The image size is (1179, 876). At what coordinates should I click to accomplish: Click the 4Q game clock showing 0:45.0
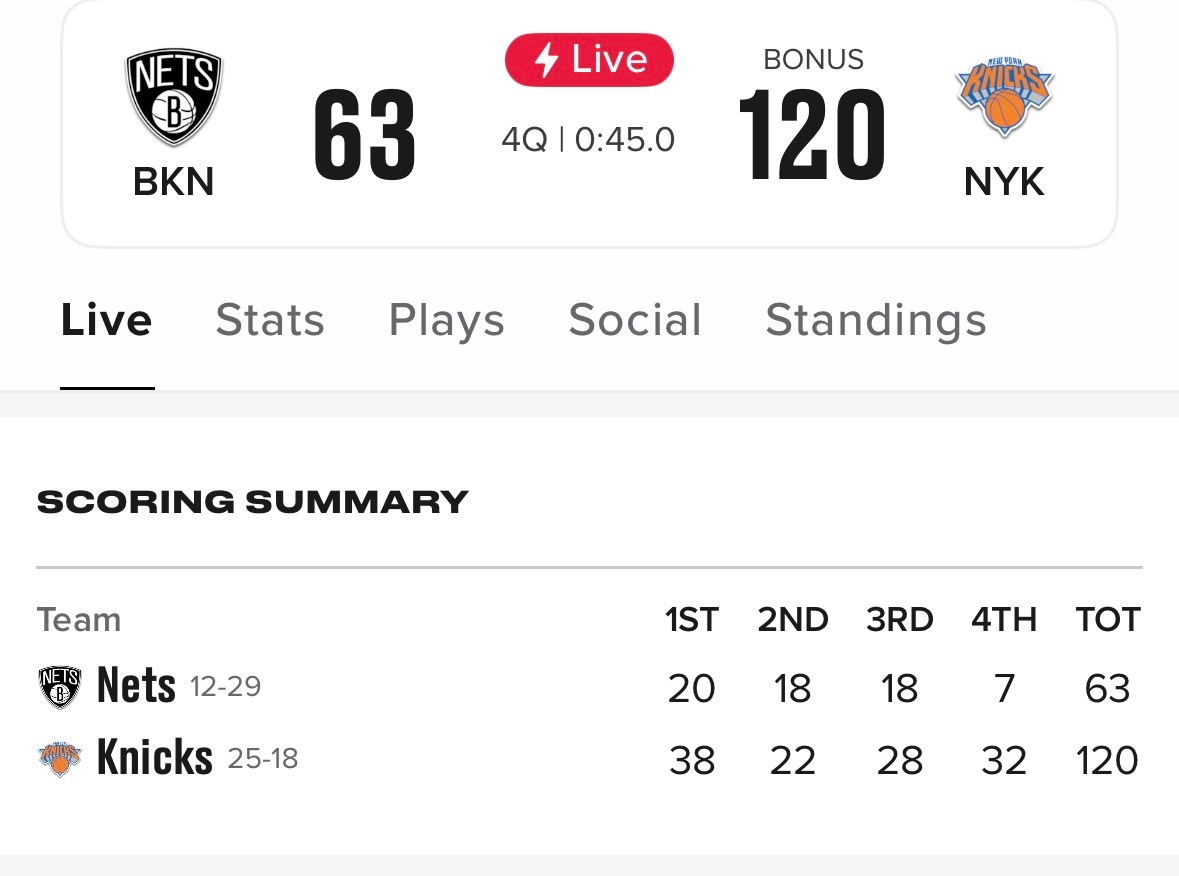pos(590,139)
